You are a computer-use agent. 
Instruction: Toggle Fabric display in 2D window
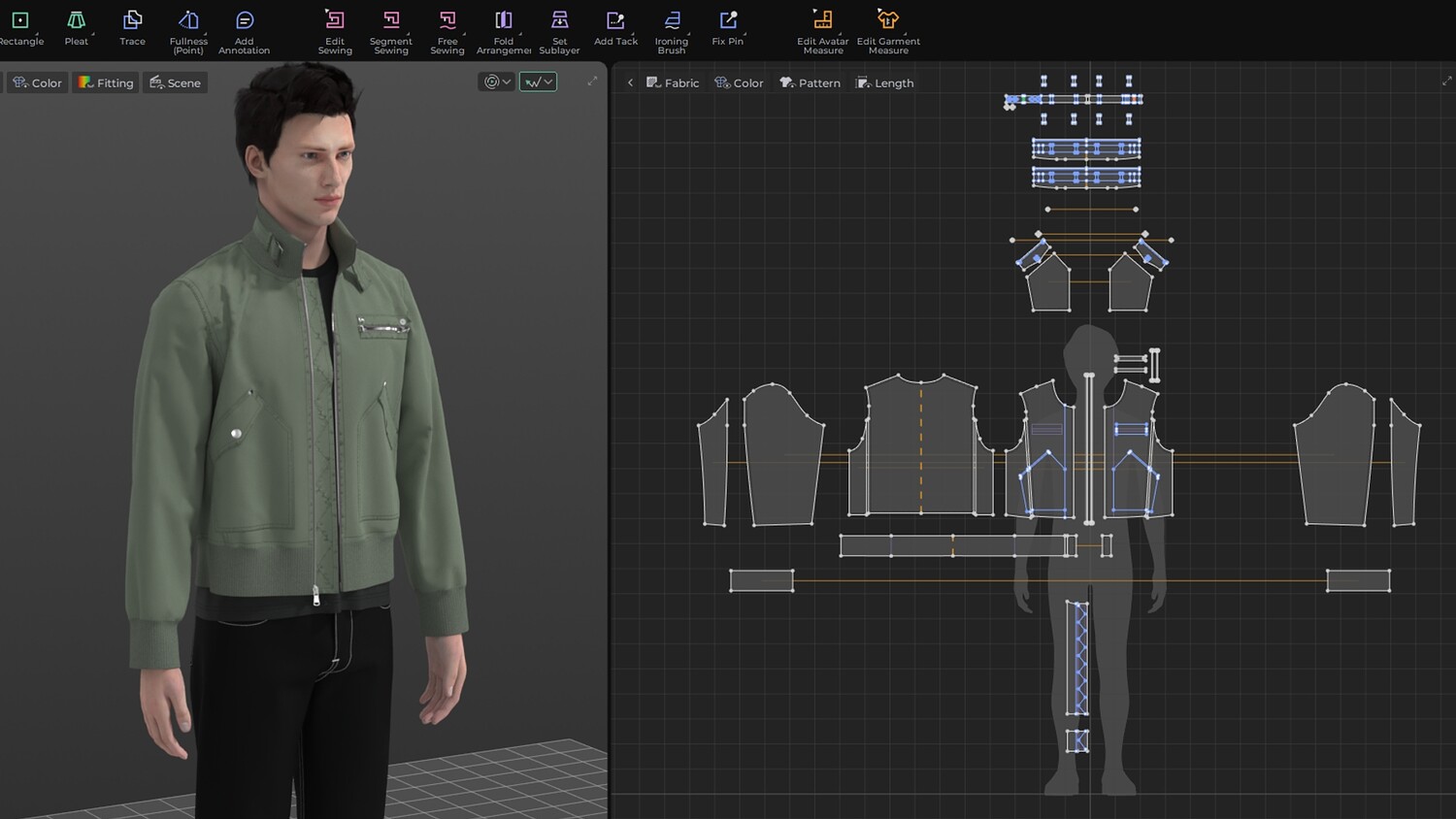pyautogui.click(x=673, y=82)
